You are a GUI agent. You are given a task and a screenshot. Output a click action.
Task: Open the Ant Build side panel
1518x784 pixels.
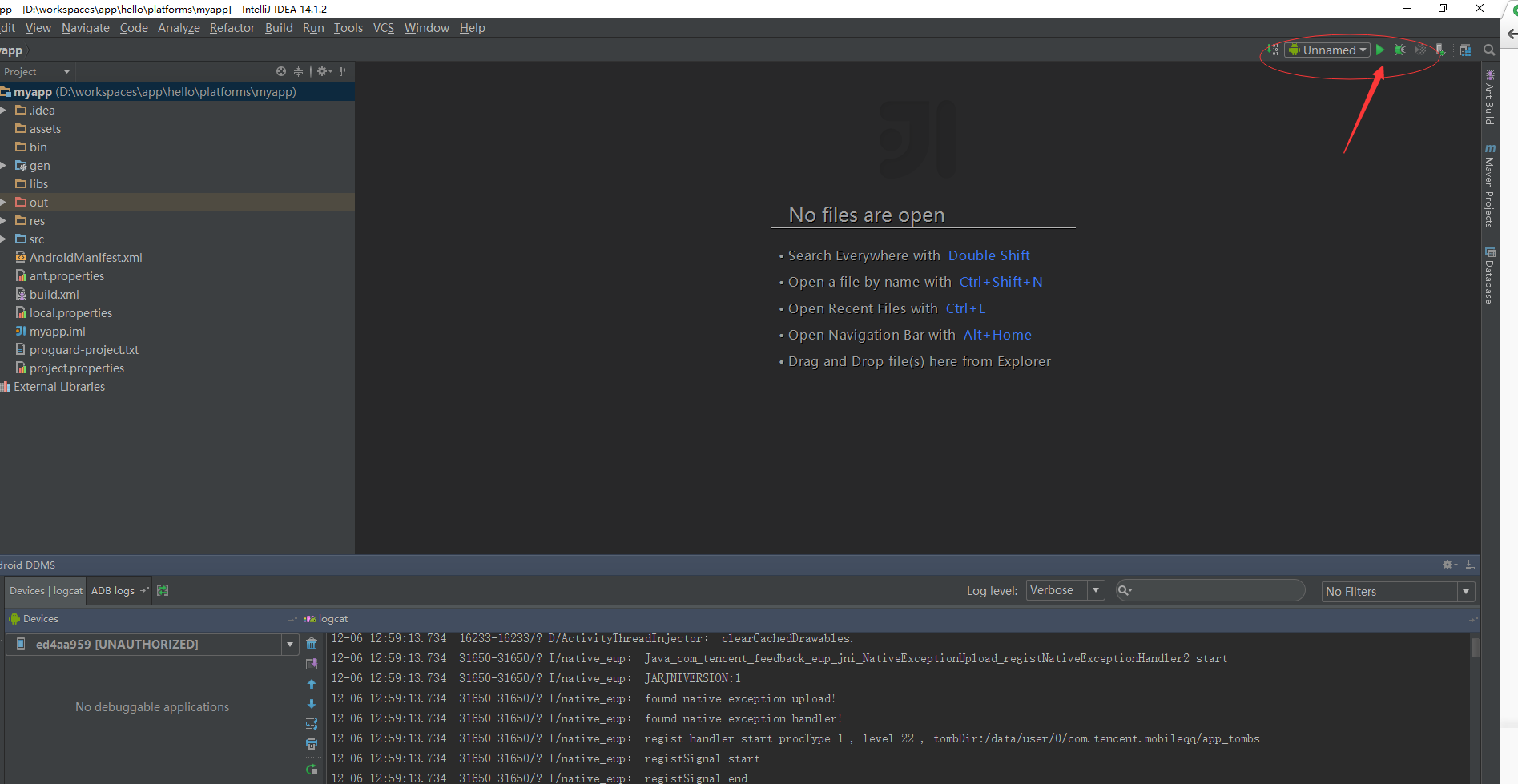[x=1490, y=98]
